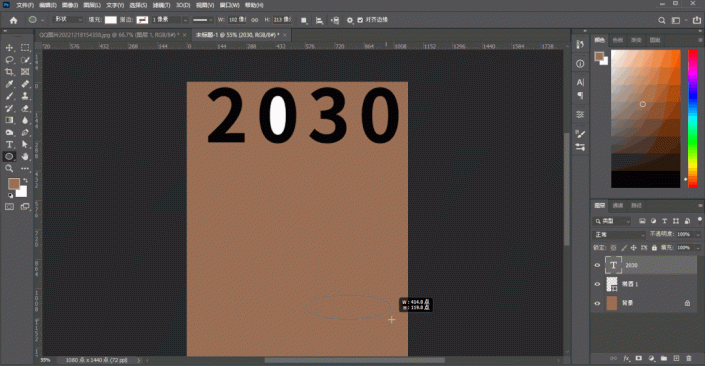Open the Paragraph panel icon
The width and height of the screenshot is (705, 366).
coord(580,95)
